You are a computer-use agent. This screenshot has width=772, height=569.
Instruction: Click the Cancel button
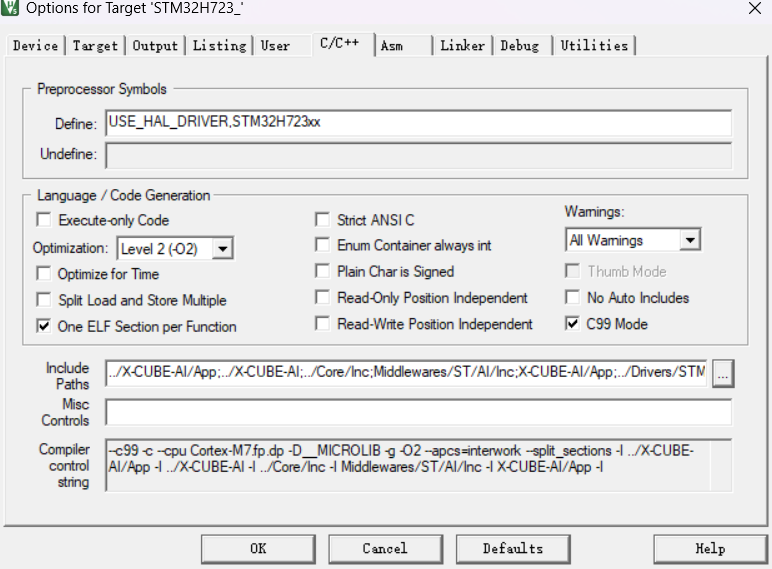point(385,549)
